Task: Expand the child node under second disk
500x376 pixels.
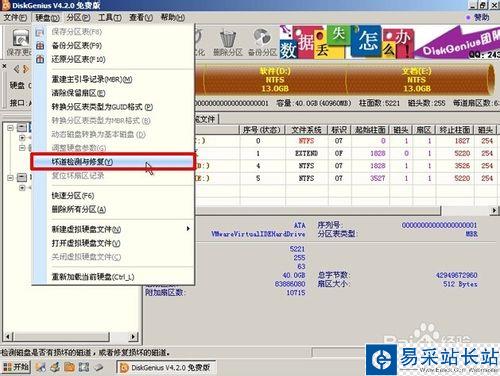Action: [x=22, y=188]
